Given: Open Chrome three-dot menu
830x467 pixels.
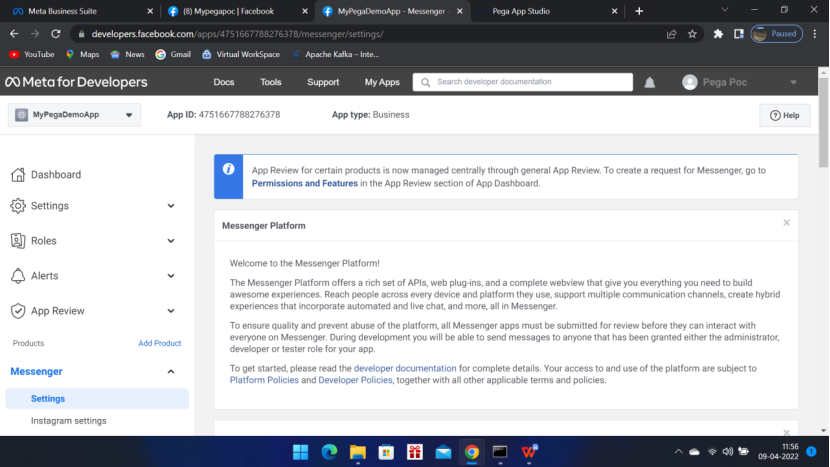Looking at the screenshot, I should tap(815, 34).
